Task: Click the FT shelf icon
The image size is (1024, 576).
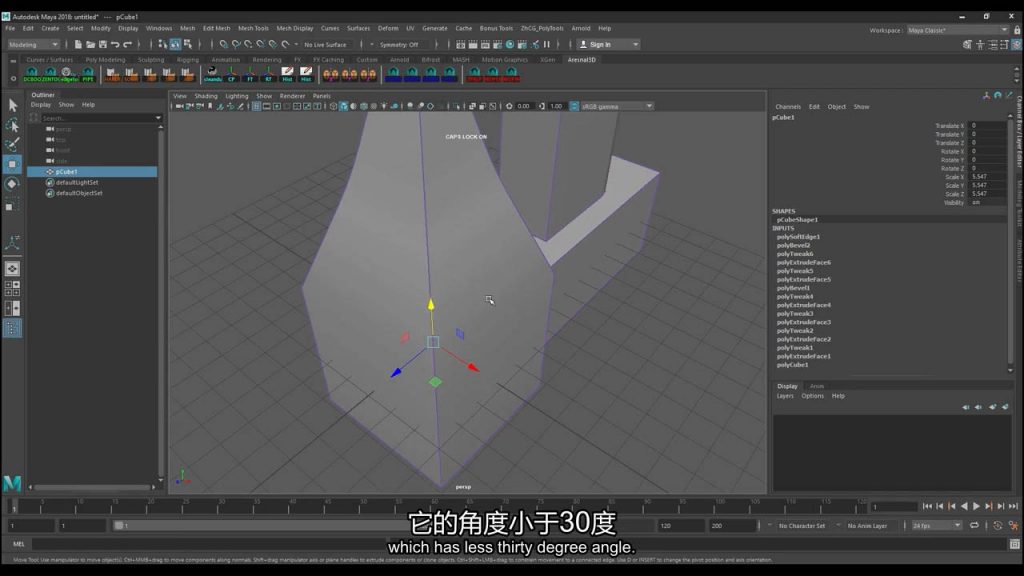Action: click(x=250, y=74)
